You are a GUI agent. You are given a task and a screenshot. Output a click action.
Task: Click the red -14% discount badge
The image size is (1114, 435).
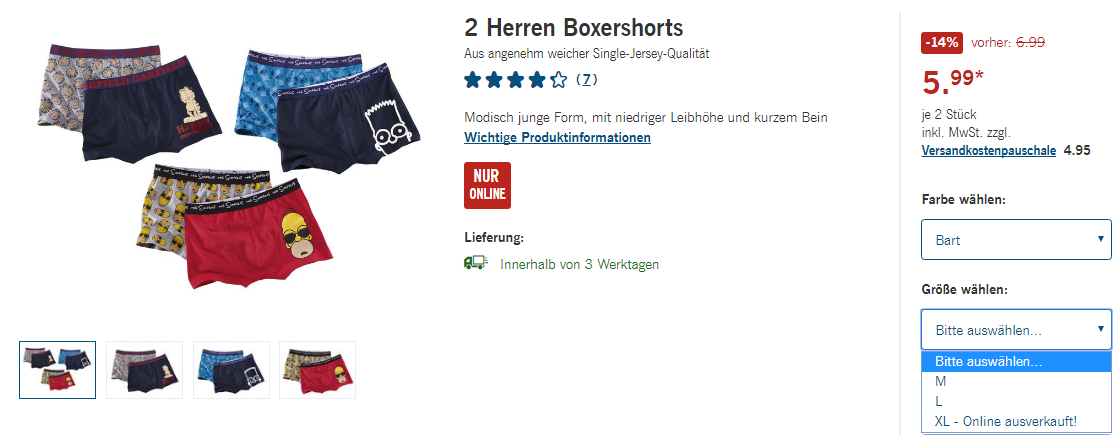(941, 43)
